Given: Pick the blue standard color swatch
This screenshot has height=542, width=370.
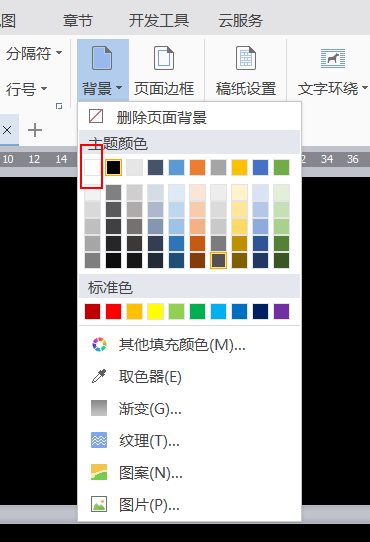Looking at the screenshot, I should [239, 311].
